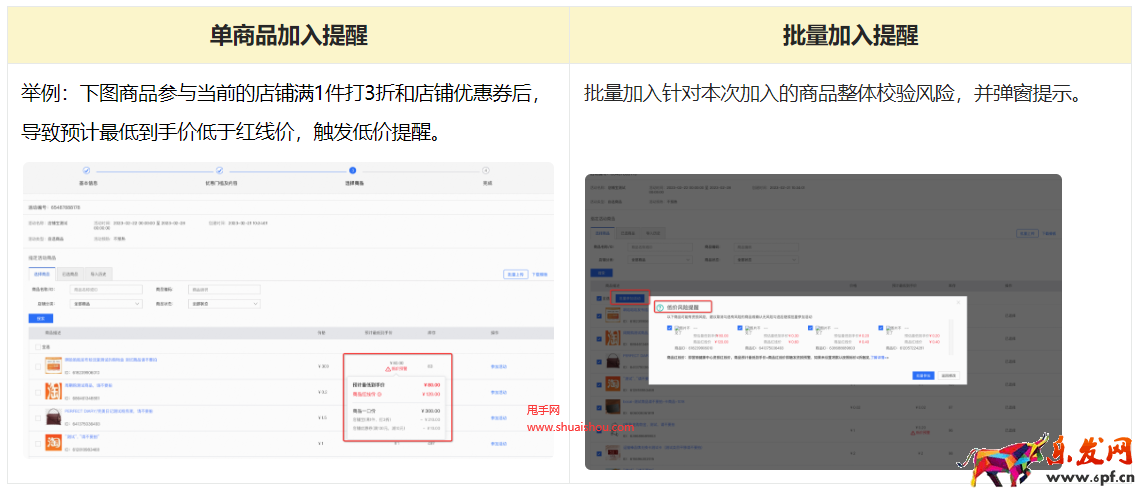The image size is (1145, 498).
Task: Tick checkbox of the bottom ¥1 product row
Action: tap(37, 443)
